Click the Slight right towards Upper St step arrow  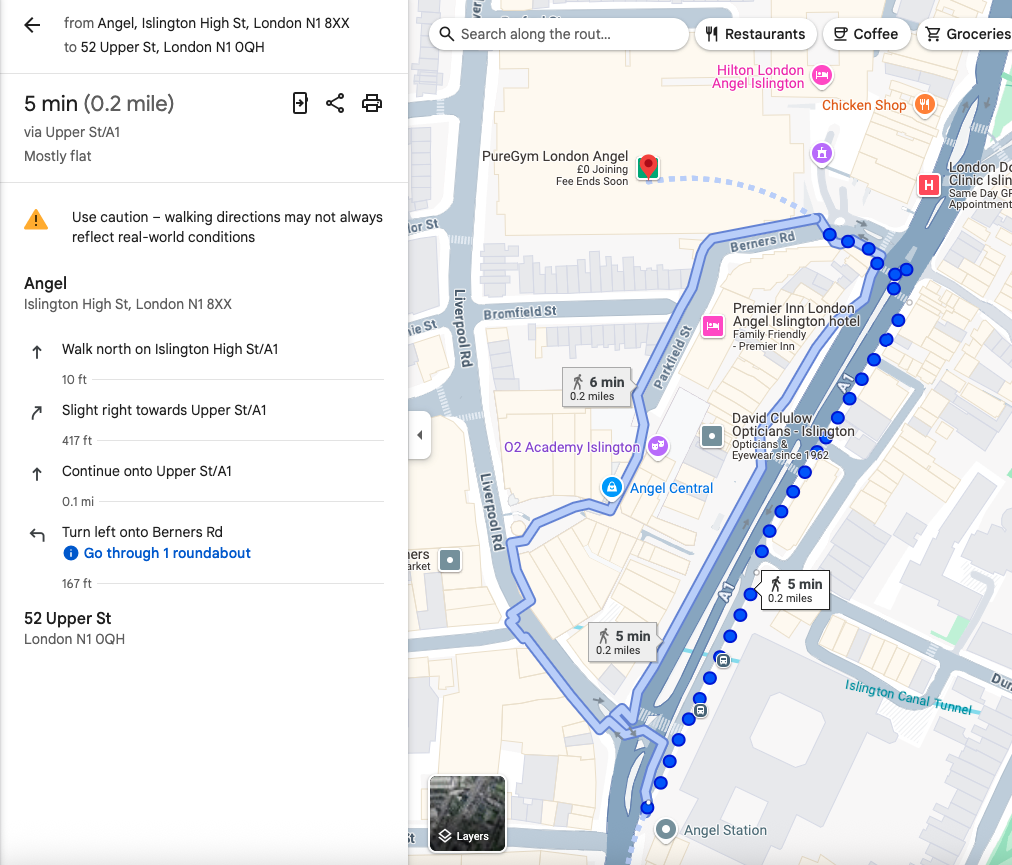click(37, 412)
